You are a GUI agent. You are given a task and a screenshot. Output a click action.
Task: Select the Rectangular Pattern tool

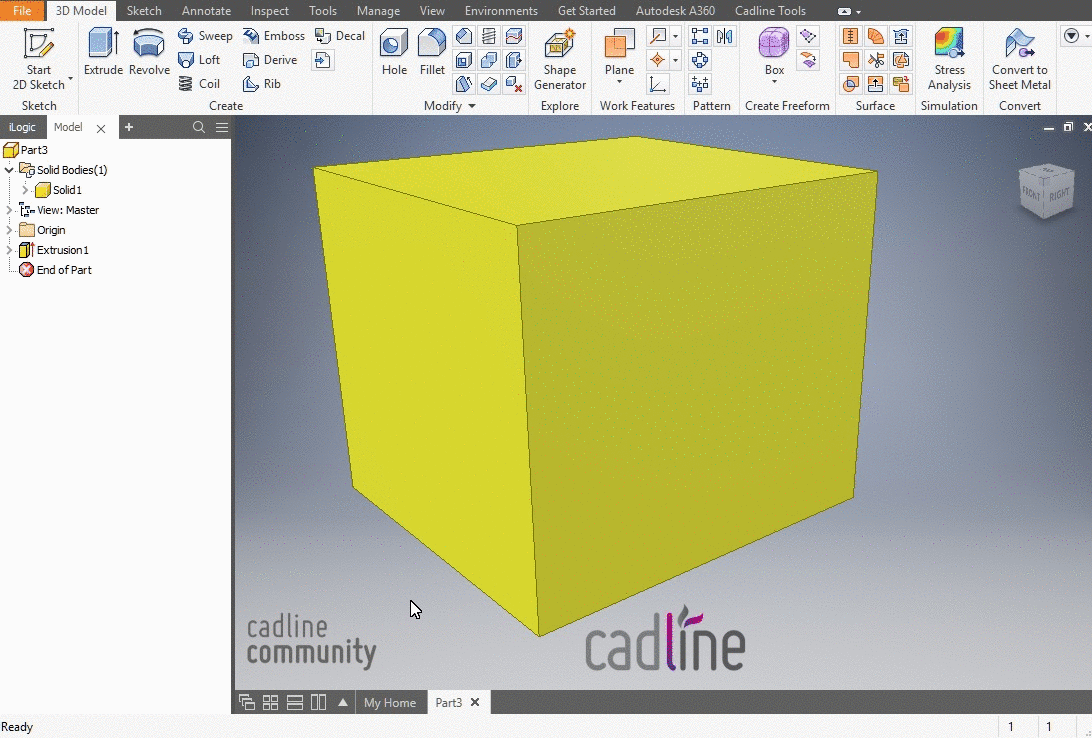pyautogui.click(x=700, y=36)
